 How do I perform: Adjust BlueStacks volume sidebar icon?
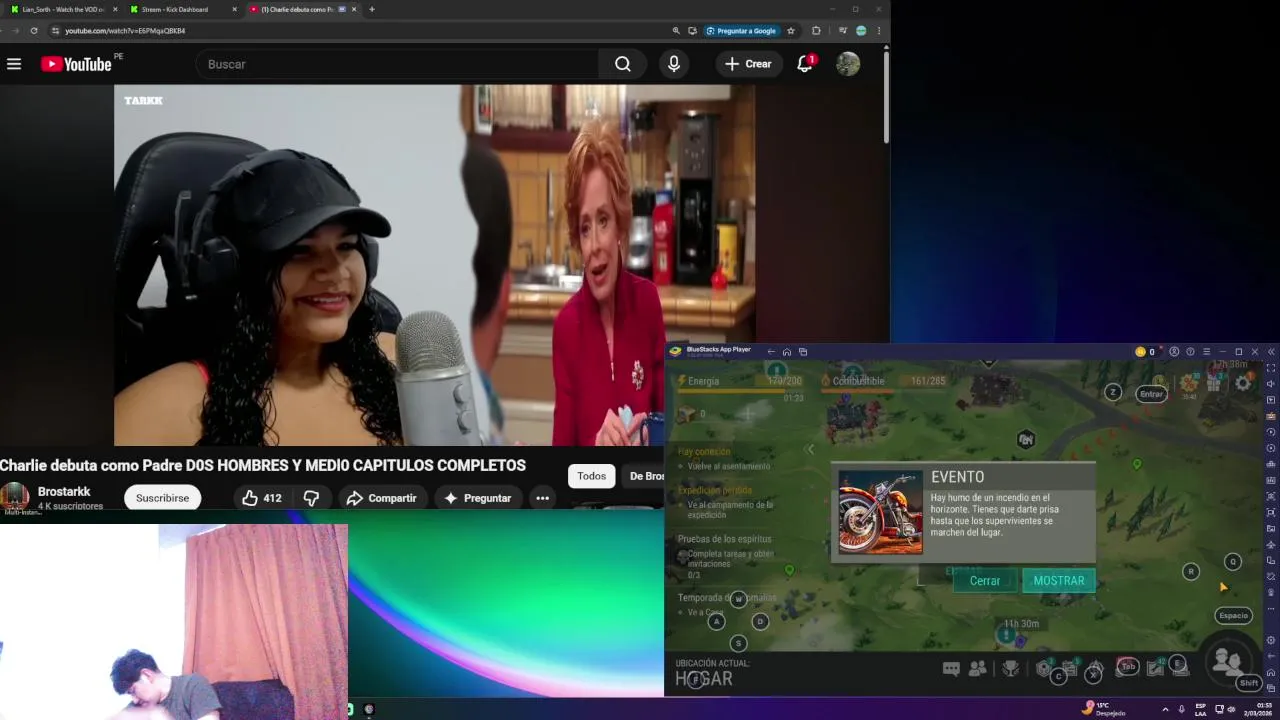(1271, 384)
